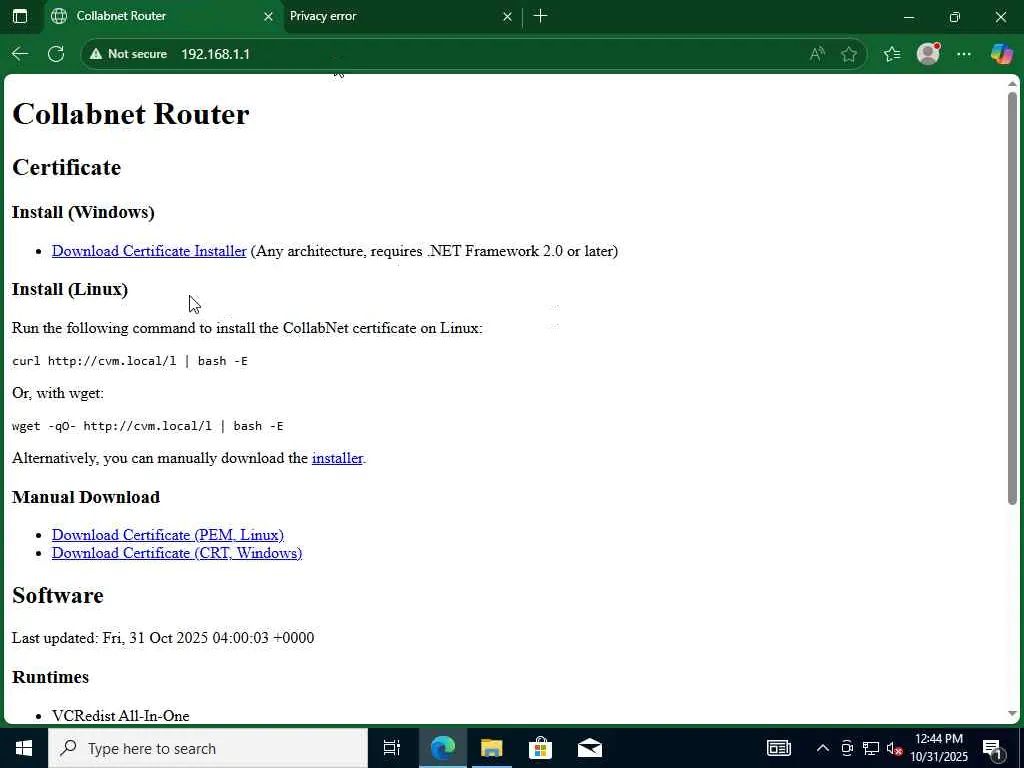
Task: Click the Last updated timestamp text
Action: 163,638
